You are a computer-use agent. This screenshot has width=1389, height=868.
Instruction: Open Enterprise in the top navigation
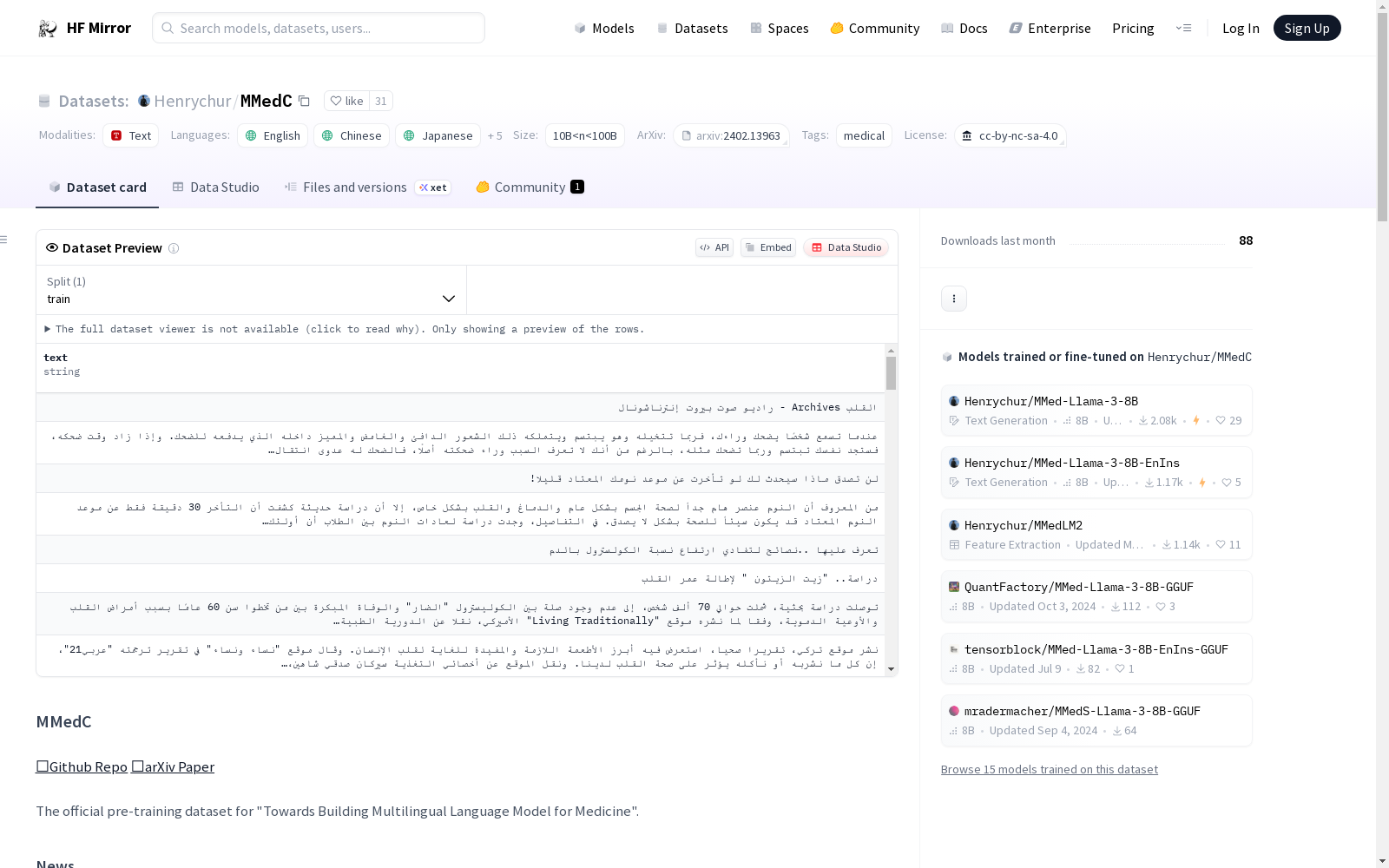[1050, 28]
